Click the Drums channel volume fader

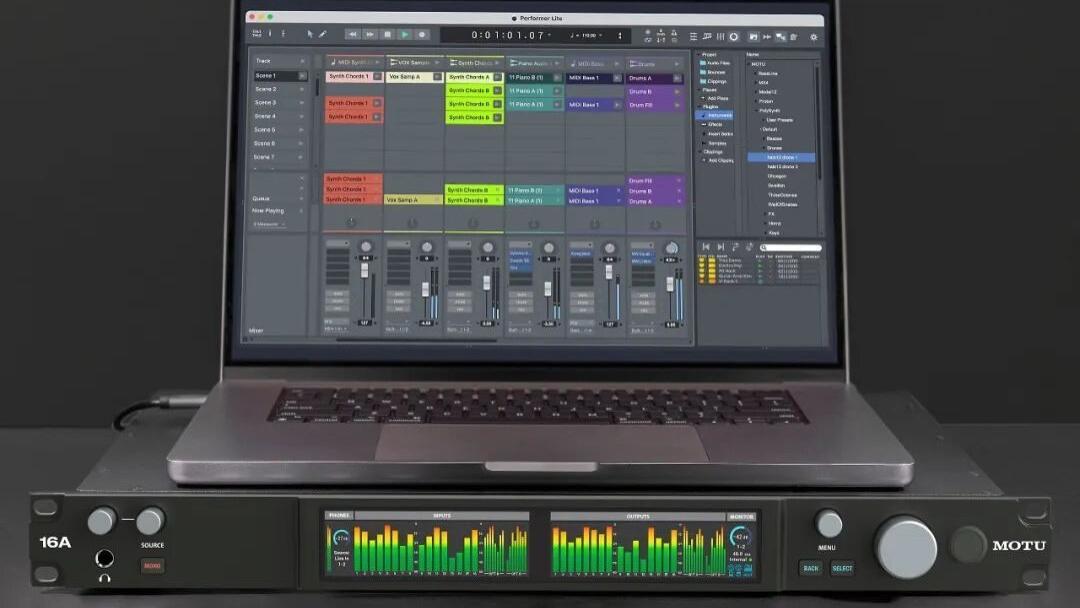[x=669, y=284]
